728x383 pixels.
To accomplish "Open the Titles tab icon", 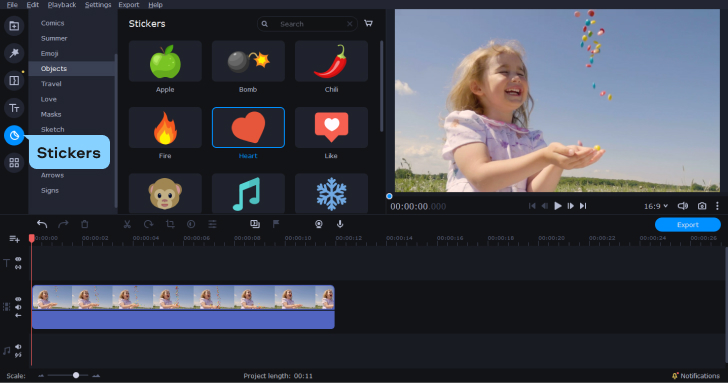I will tap(14, 108).
